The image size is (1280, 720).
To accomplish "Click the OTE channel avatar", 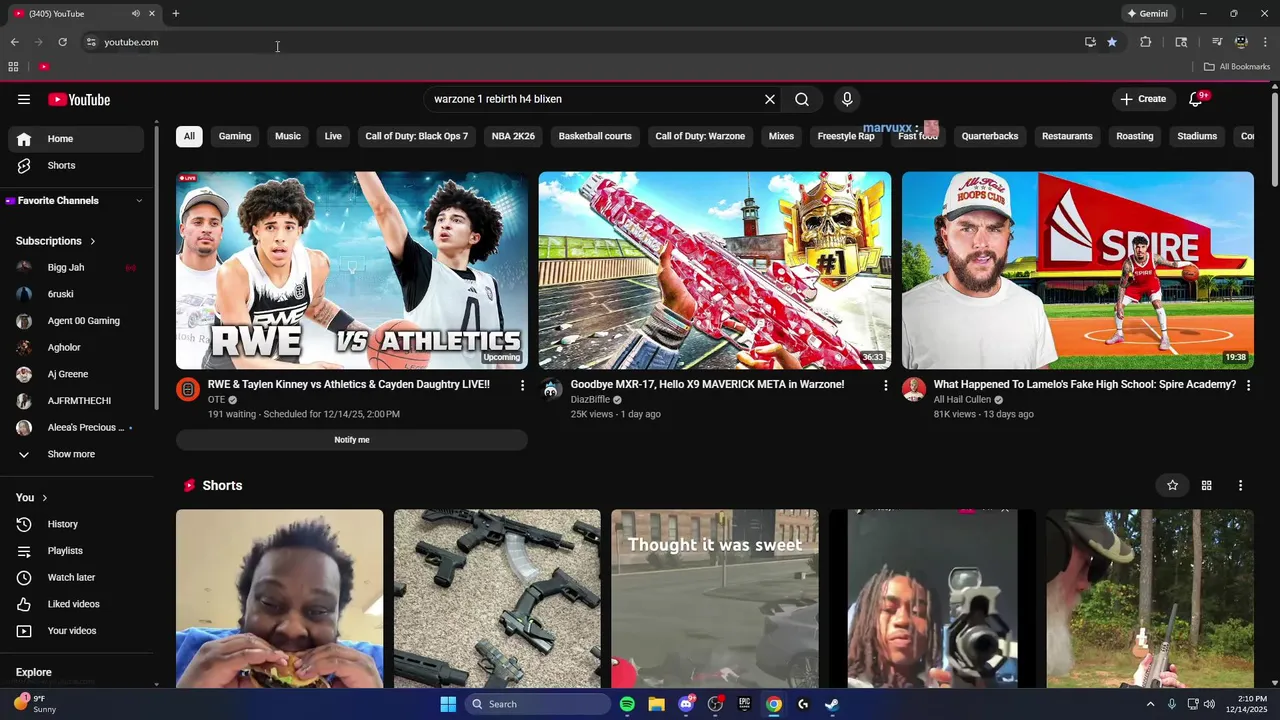I will point(188,390).
